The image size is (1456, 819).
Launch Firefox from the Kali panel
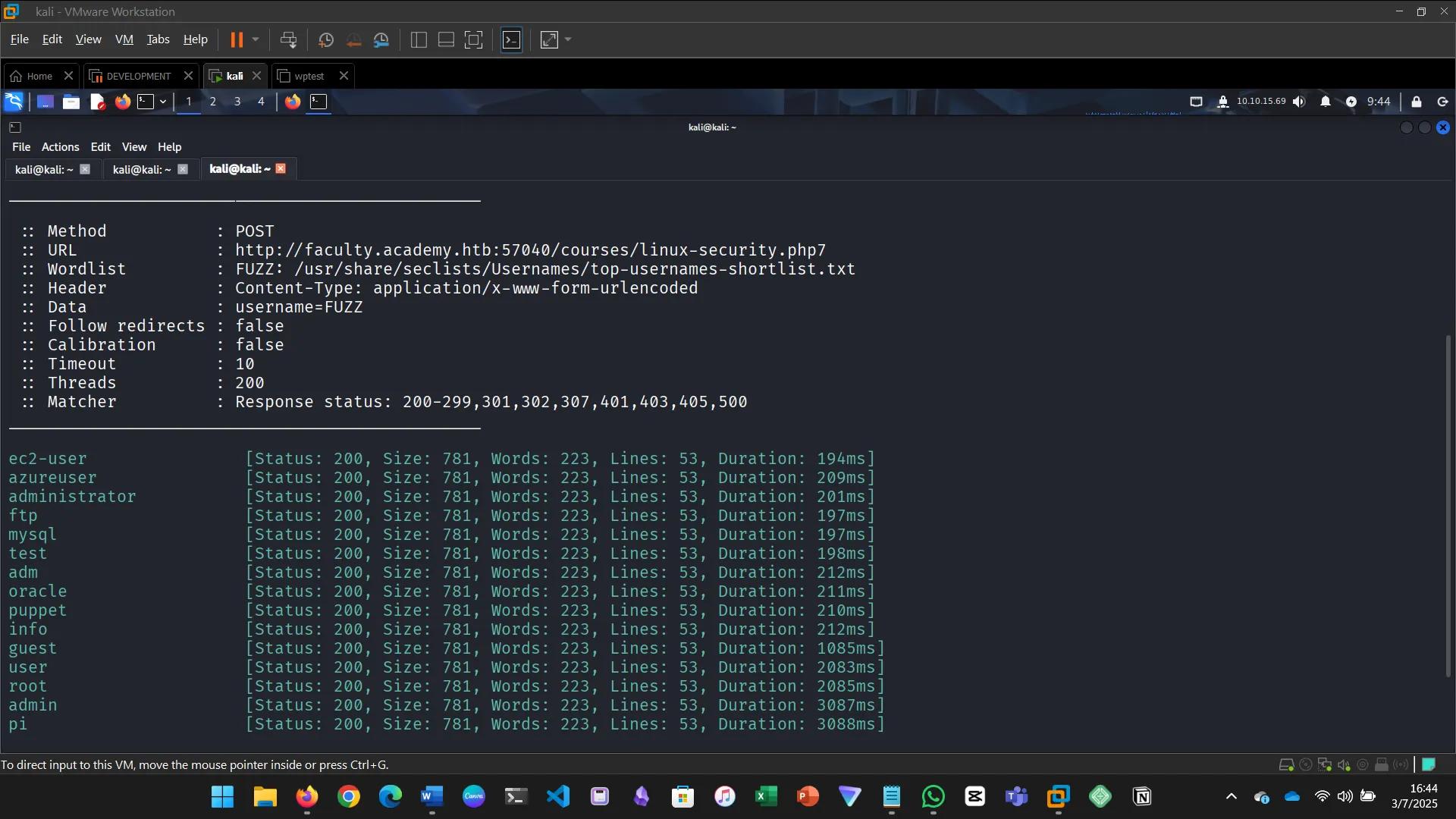tap(123, 101)
